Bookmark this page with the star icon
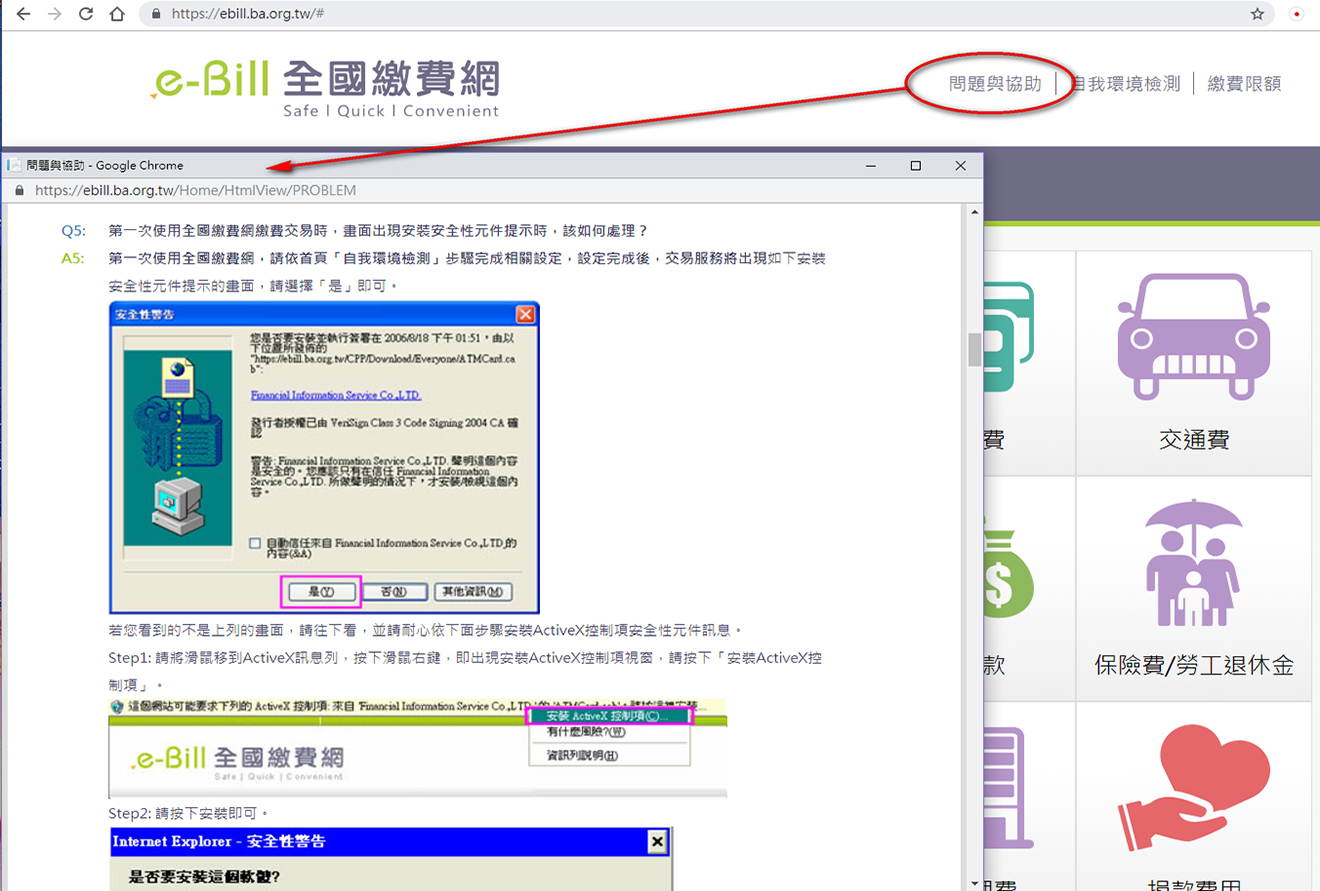 click(x=1257, y=14)
